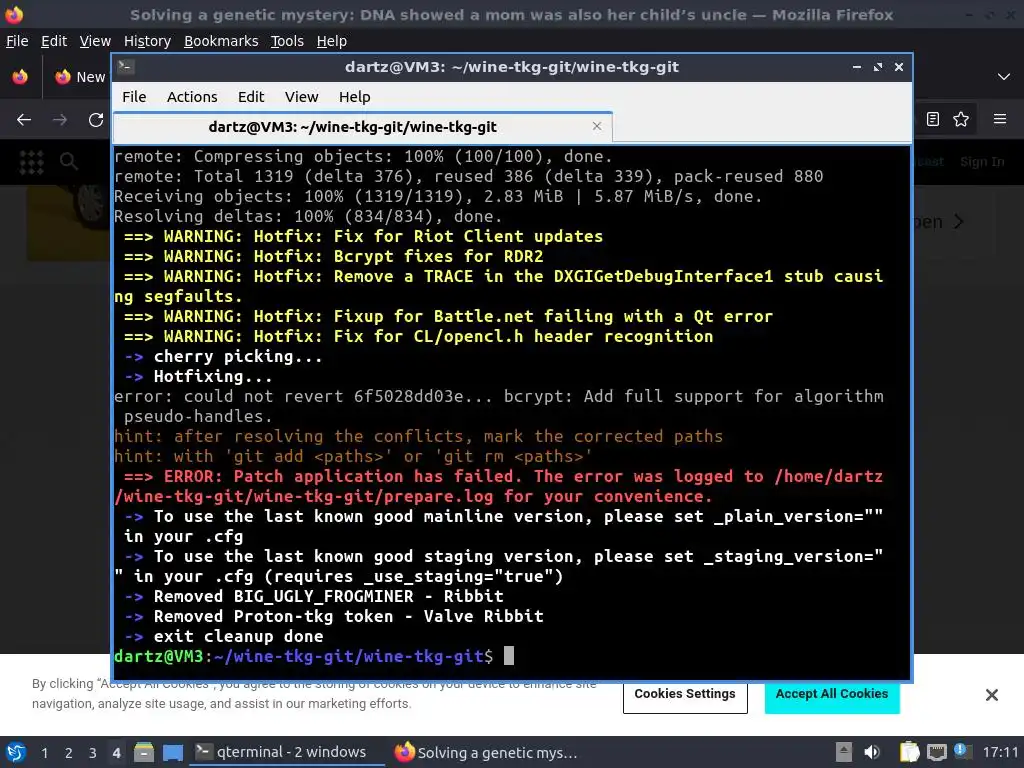Image resolution: width=1024 pixels, height=768 pixels.
Task: Click the Sign In link on webpage
Action: pos(982,162)
